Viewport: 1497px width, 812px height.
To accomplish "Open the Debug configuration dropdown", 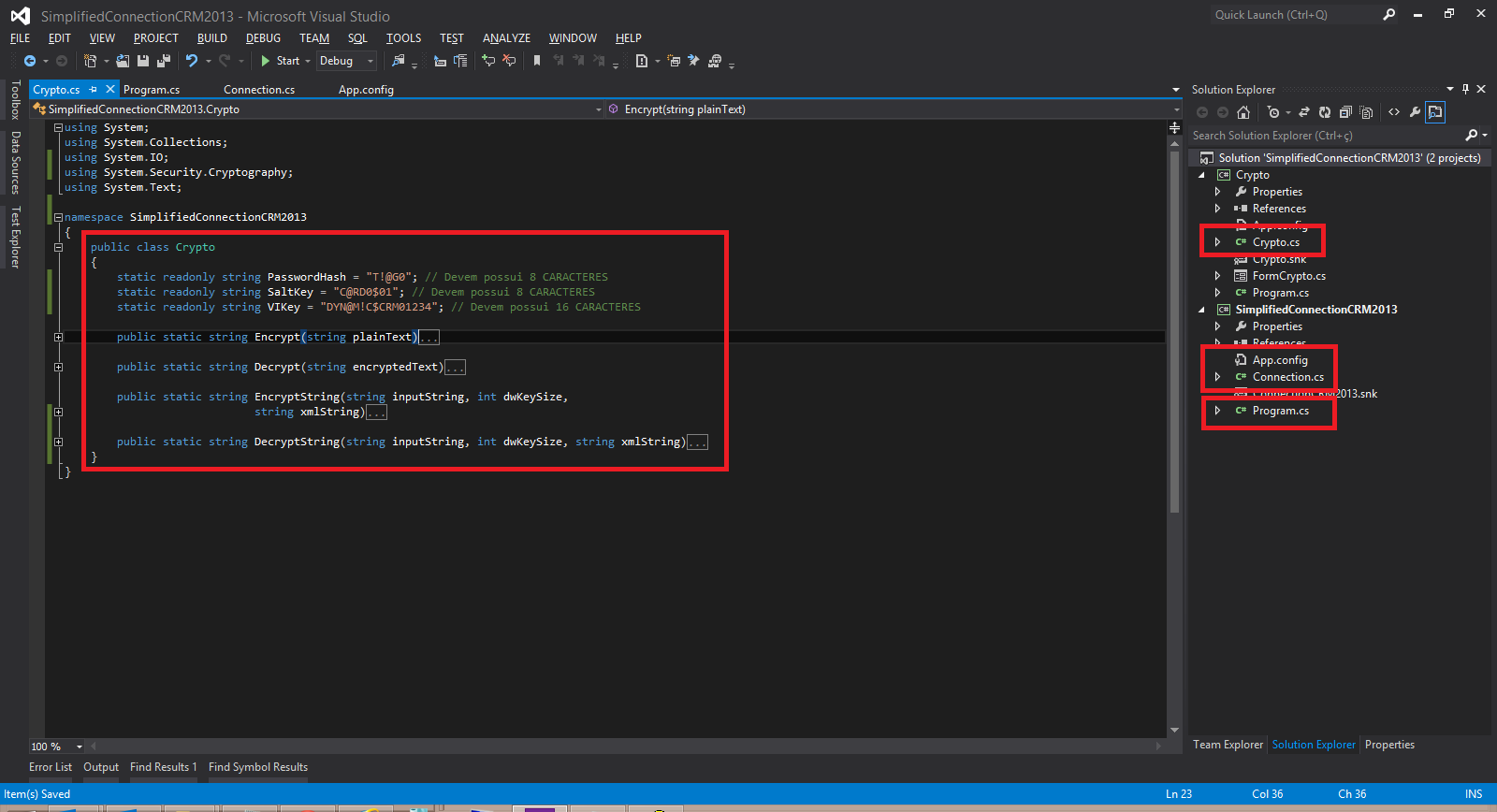I will click(x=346, y=61).
